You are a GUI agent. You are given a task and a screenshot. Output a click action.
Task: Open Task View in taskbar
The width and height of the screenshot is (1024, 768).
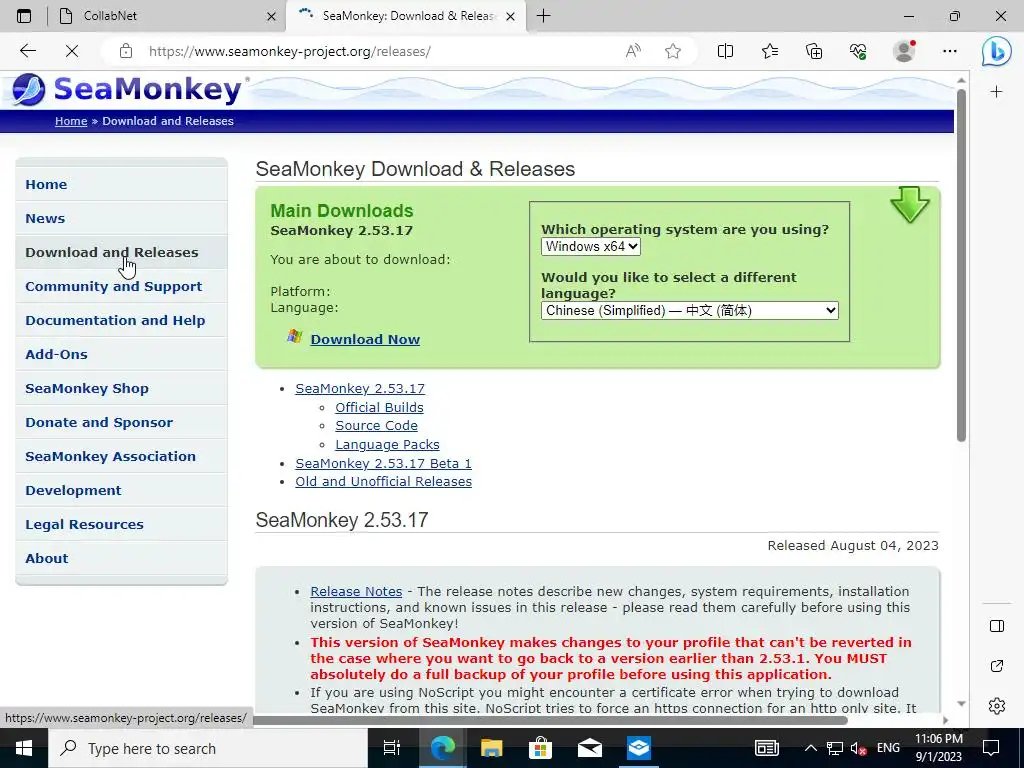tap(392, 748)
